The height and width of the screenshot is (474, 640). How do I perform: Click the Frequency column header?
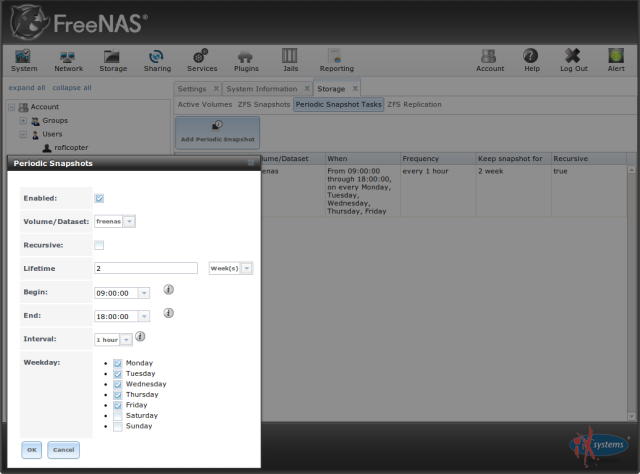[438, 159]
